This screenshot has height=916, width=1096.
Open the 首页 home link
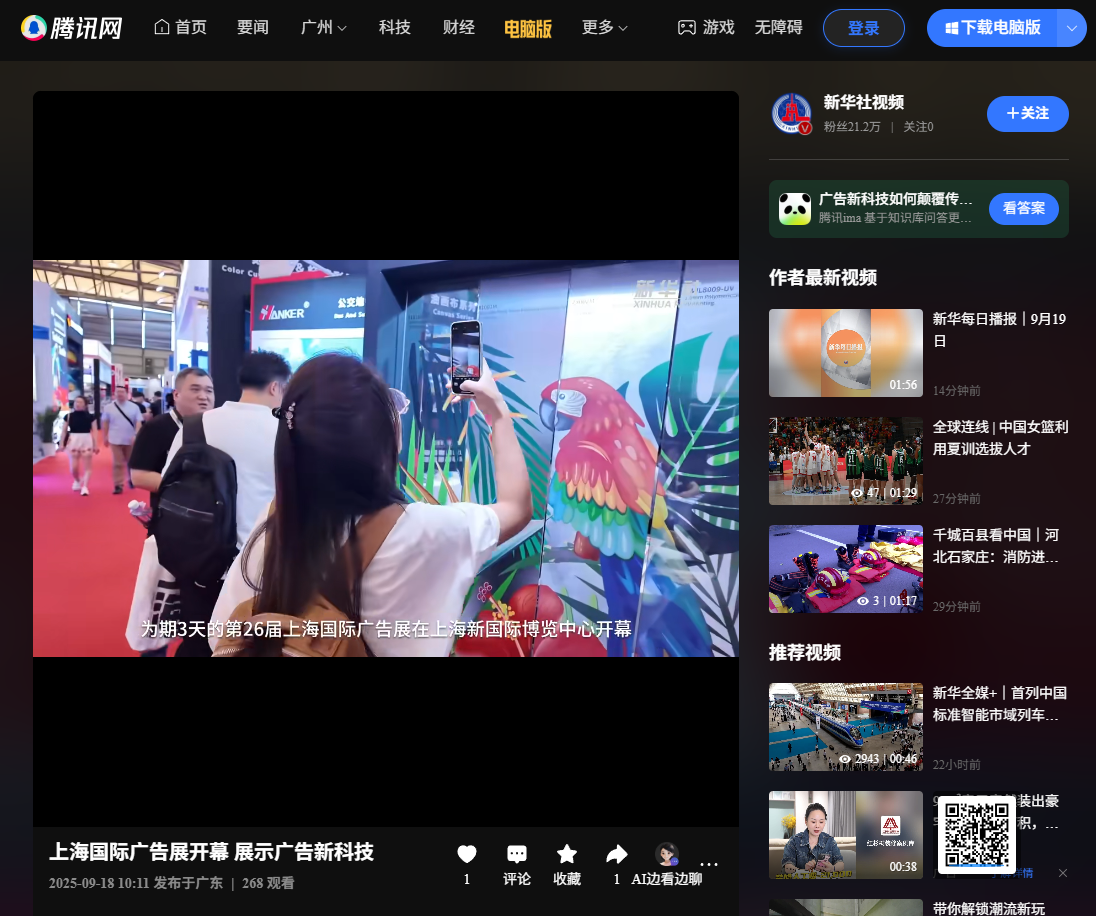point(180,27)
